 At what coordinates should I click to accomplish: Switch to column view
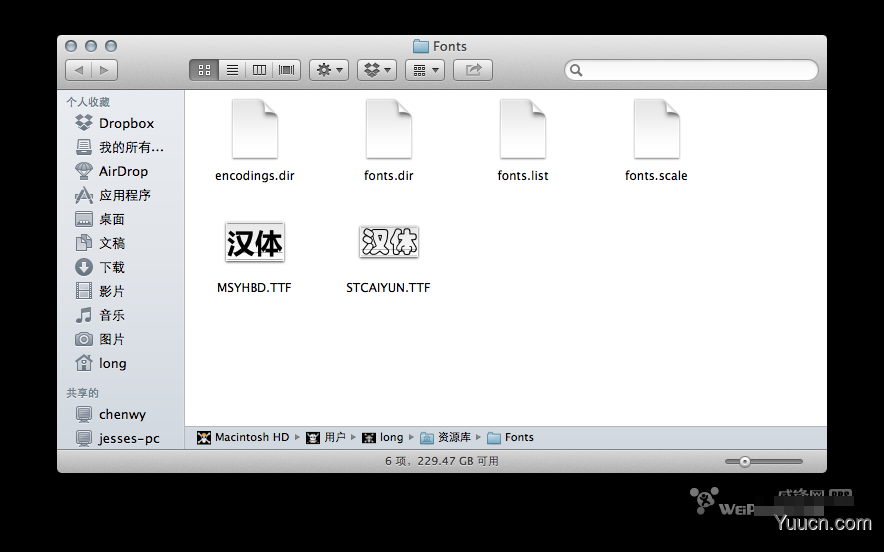259,70
